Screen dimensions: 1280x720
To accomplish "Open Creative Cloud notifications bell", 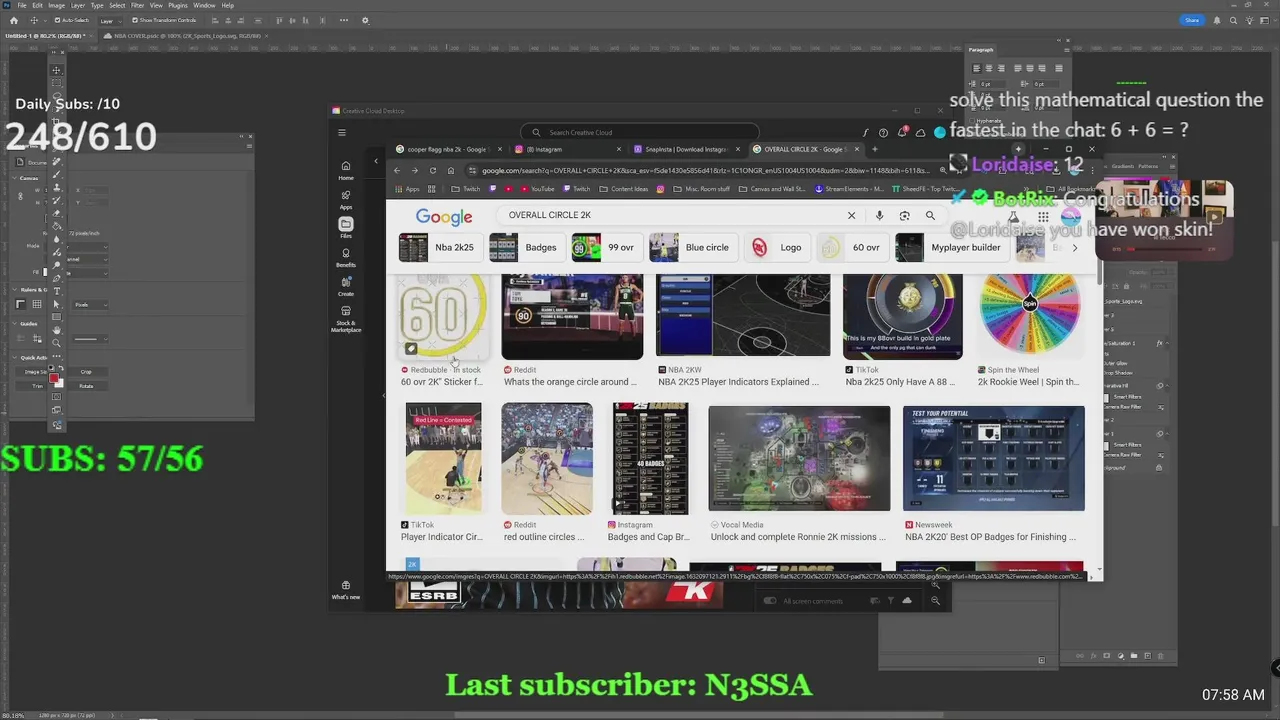I will pos(903,132).
